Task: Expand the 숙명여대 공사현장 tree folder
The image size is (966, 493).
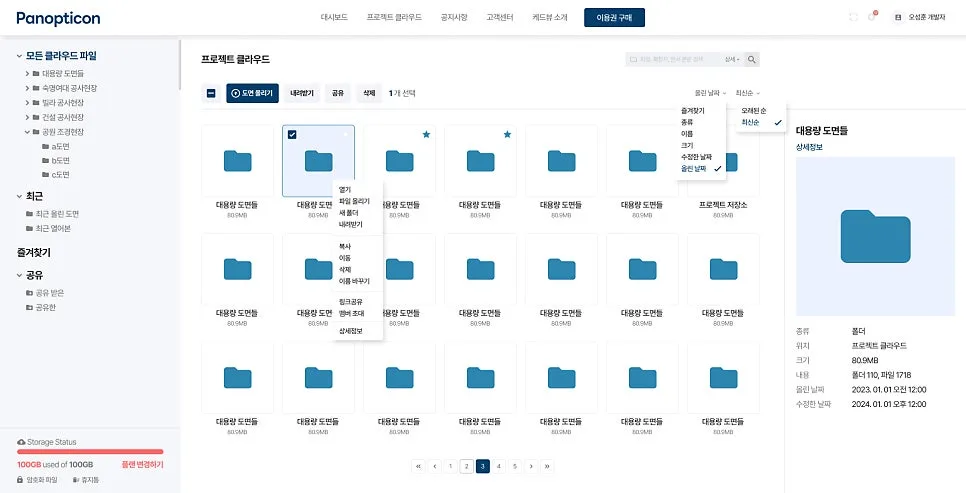Action: pos(27,88)
